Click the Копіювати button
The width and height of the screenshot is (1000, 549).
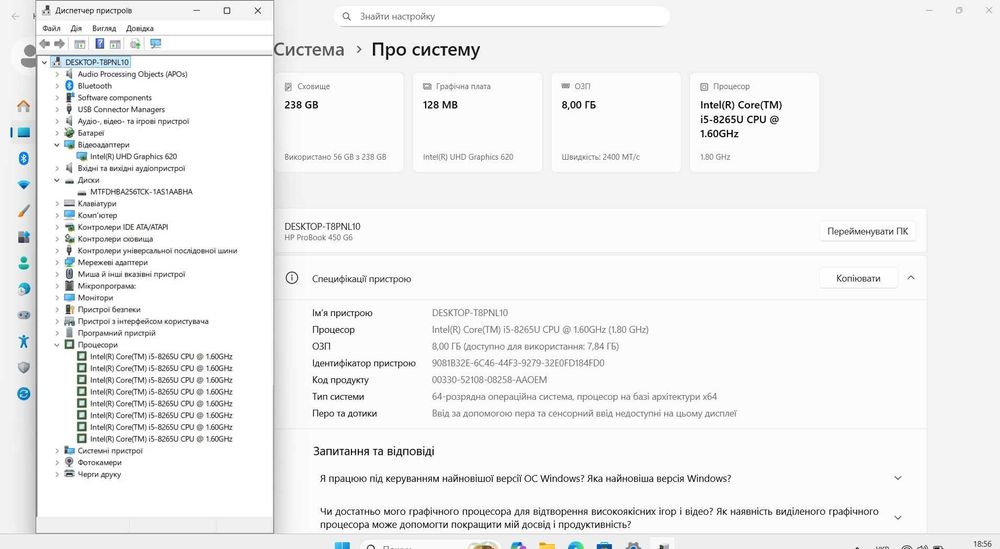pos(858,278)
